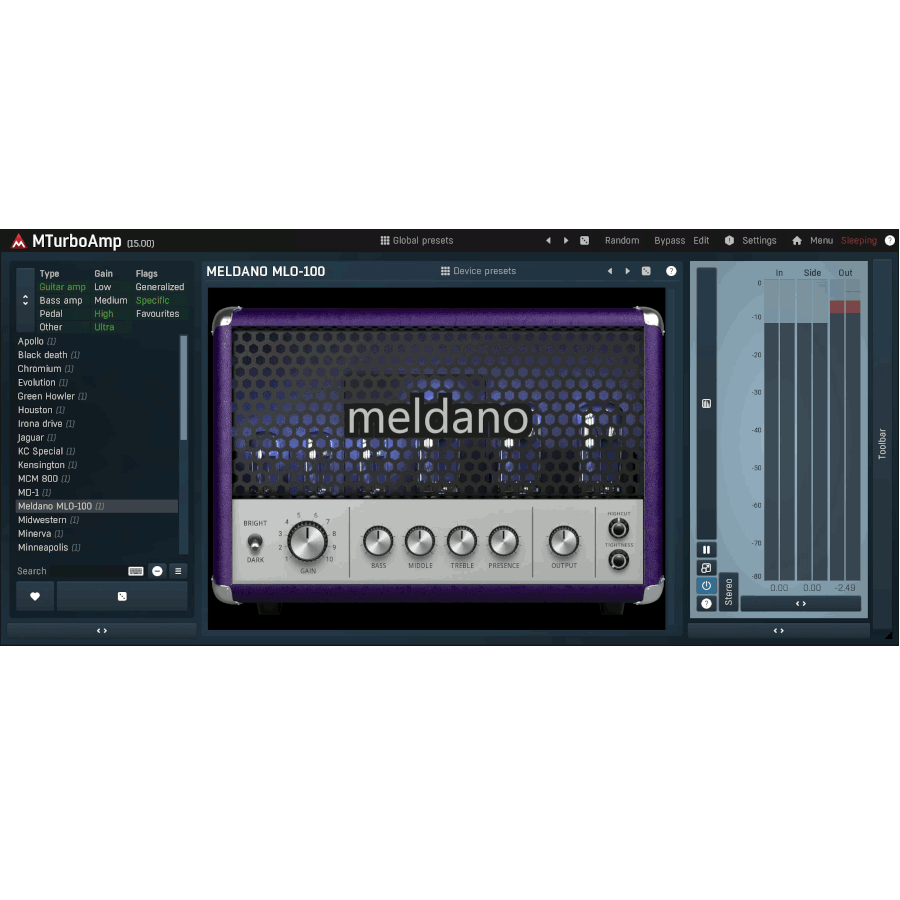Viewport: 900px width, 900px height.
Task: Toggle Medium gain filter
Action: coord(111,300)
